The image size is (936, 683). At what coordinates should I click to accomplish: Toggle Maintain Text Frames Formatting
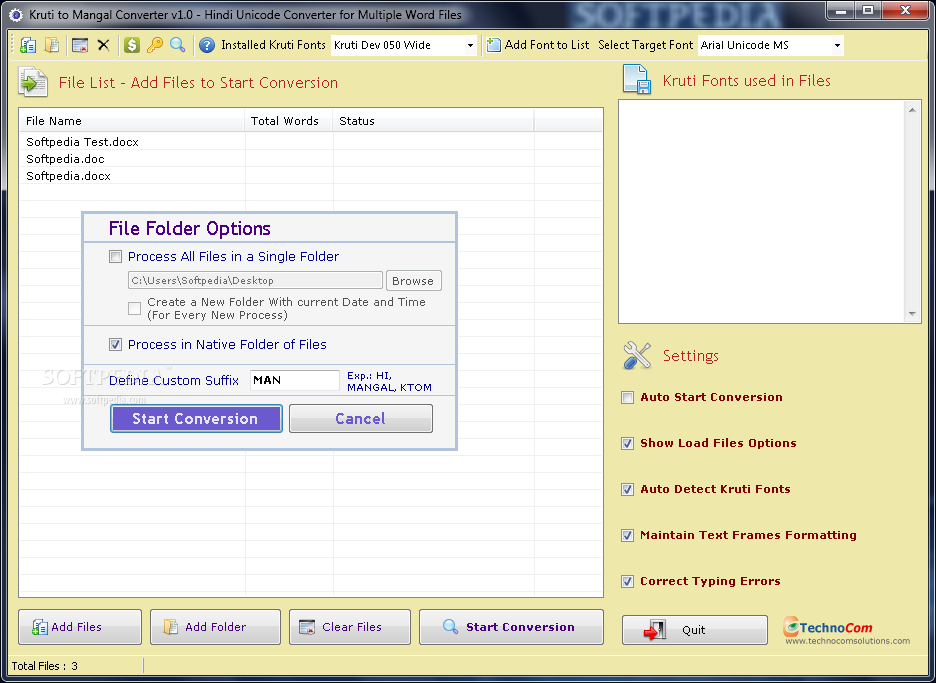coord(627,536)
